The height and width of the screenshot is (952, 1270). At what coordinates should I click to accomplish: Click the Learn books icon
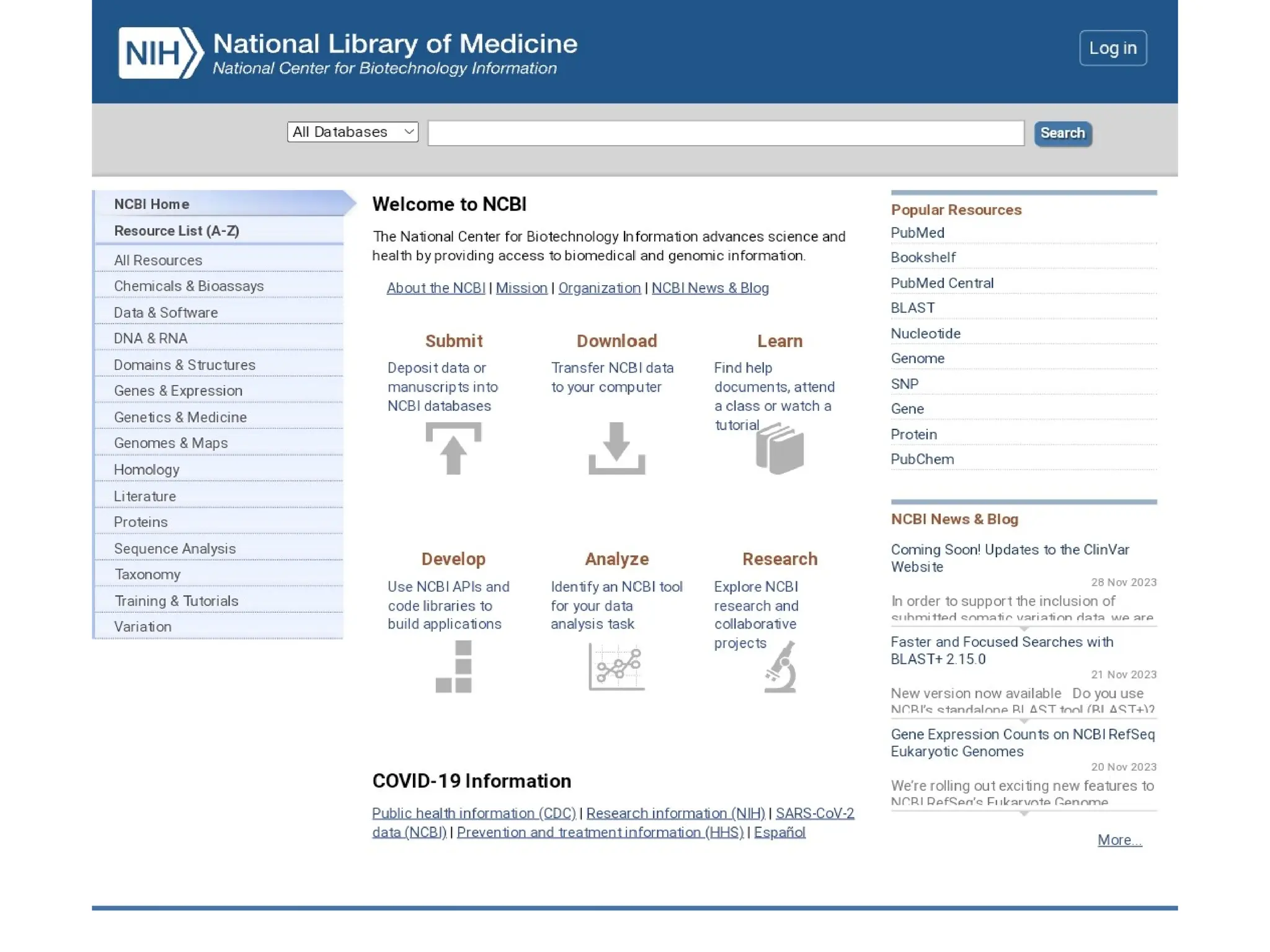coord(779,449)
